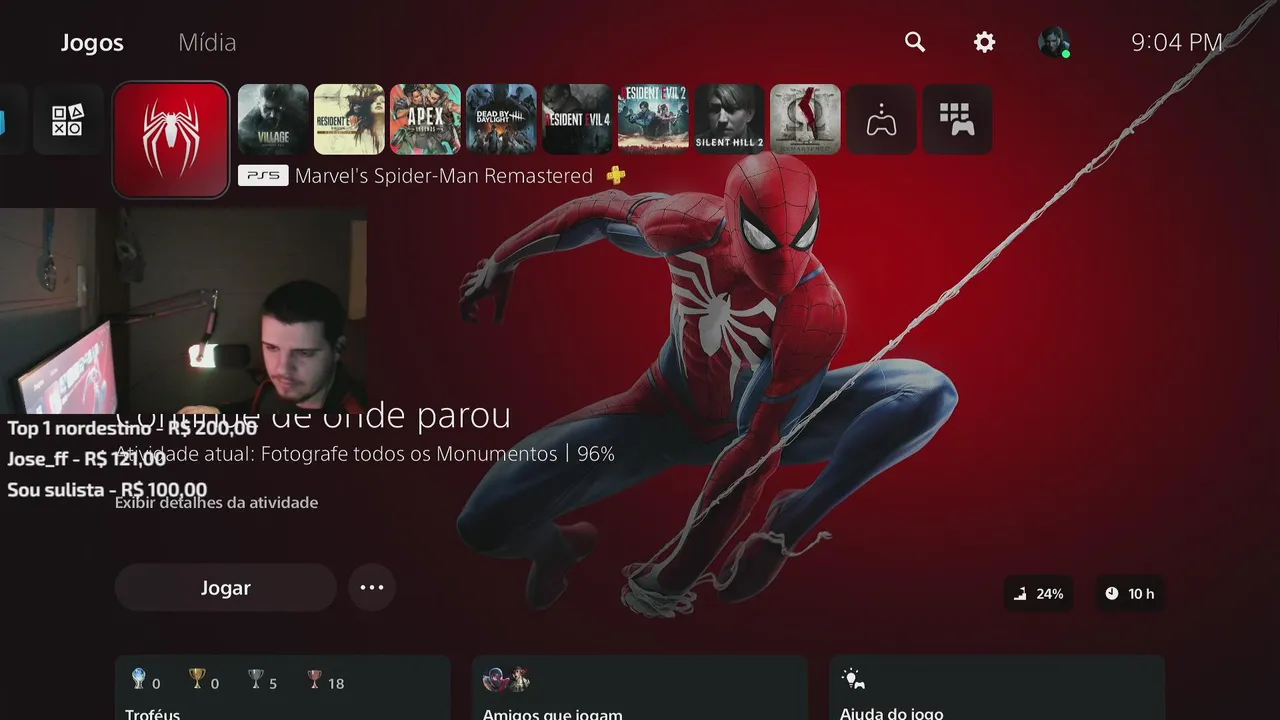This screenshot has height=720, width=1280.
Task: Click the lightbulb hint icon in Ajuda card
Action: 853,680
